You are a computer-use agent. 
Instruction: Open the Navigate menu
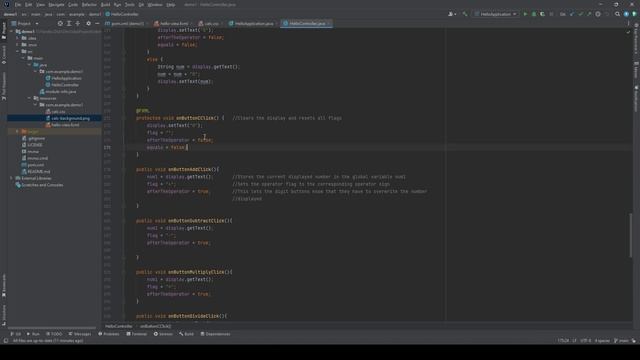coord(56,4)
